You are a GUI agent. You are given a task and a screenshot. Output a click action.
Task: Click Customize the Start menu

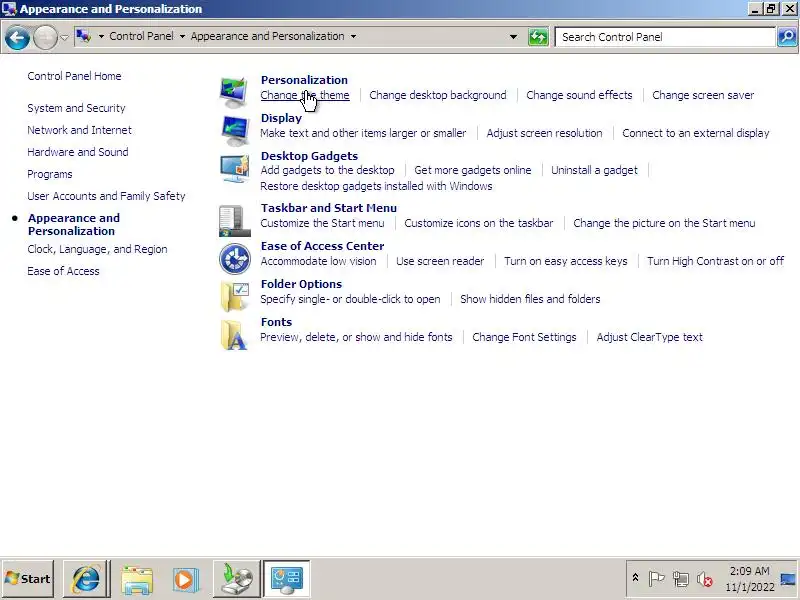(x=322, y=223)
